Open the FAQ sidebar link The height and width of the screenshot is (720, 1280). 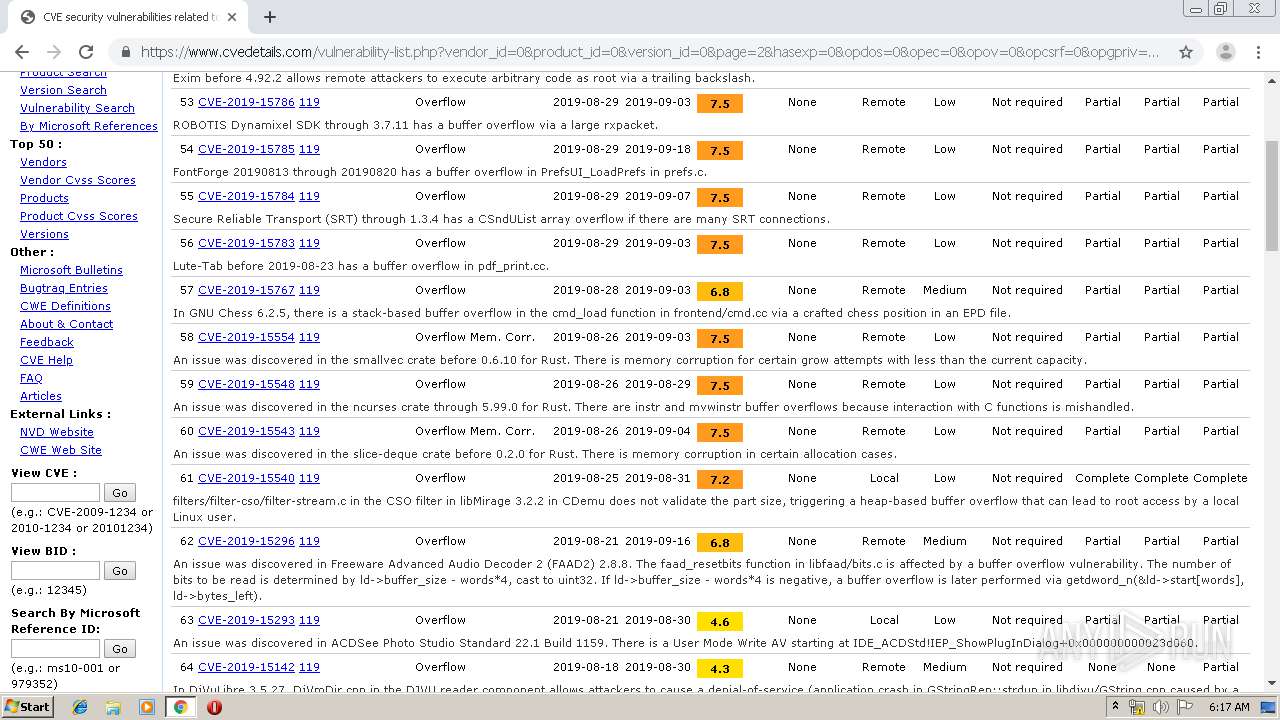[x=31, y=378]
